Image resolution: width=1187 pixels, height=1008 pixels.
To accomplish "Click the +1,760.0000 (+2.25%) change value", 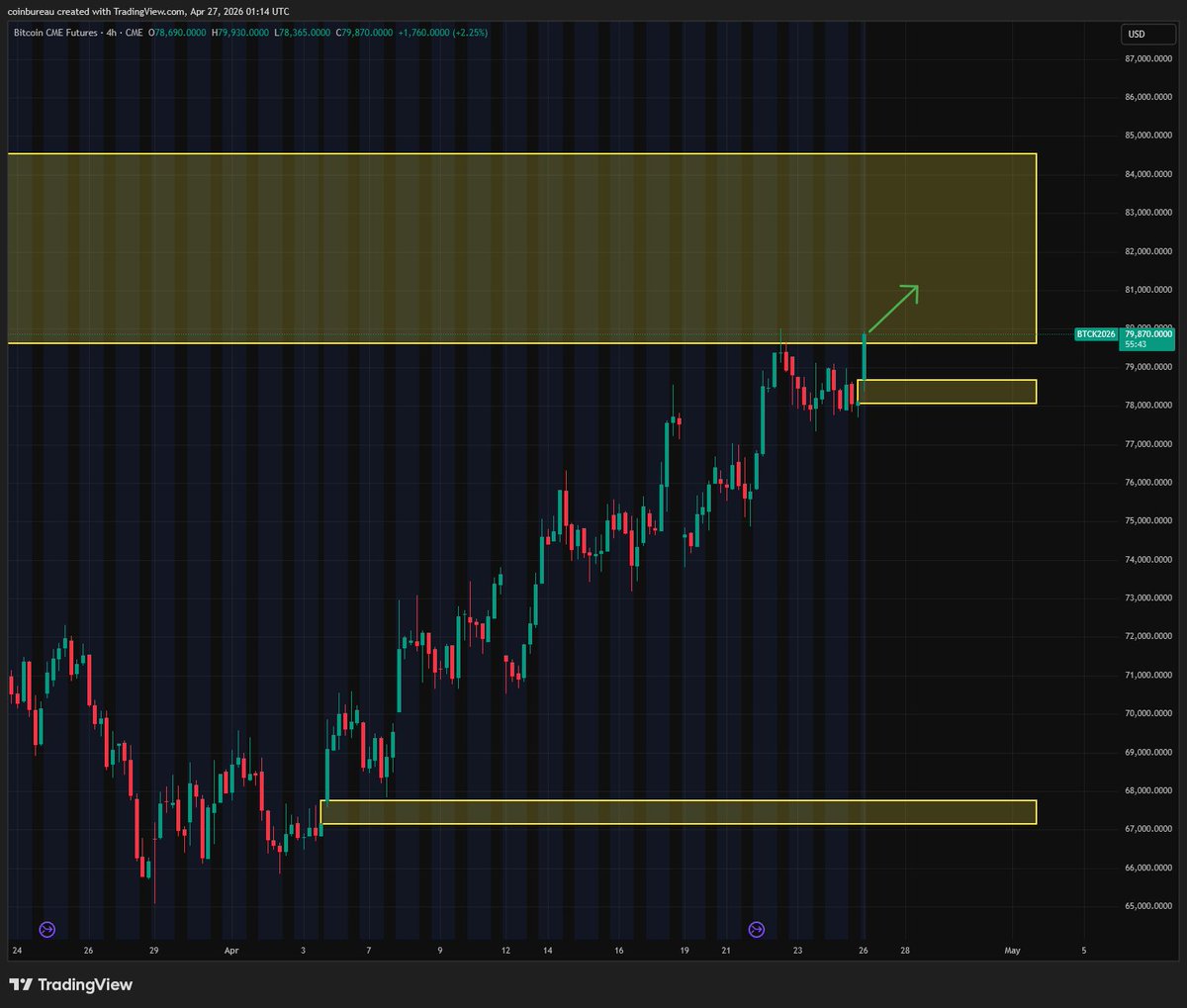I will click(x=442, y=33).
